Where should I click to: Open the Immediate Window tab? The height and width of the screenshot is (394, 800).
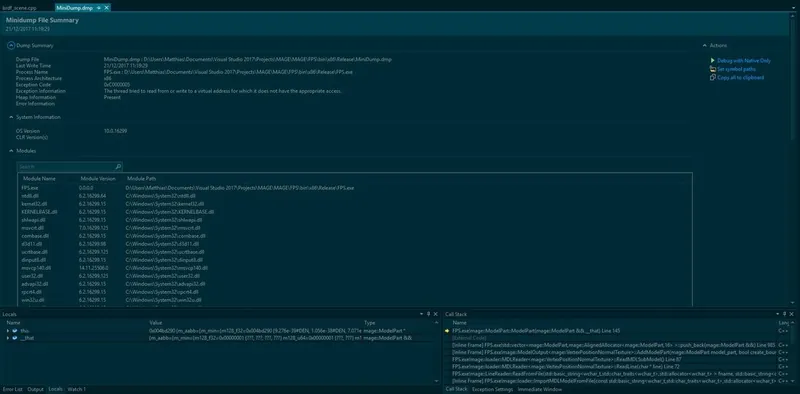539,389
